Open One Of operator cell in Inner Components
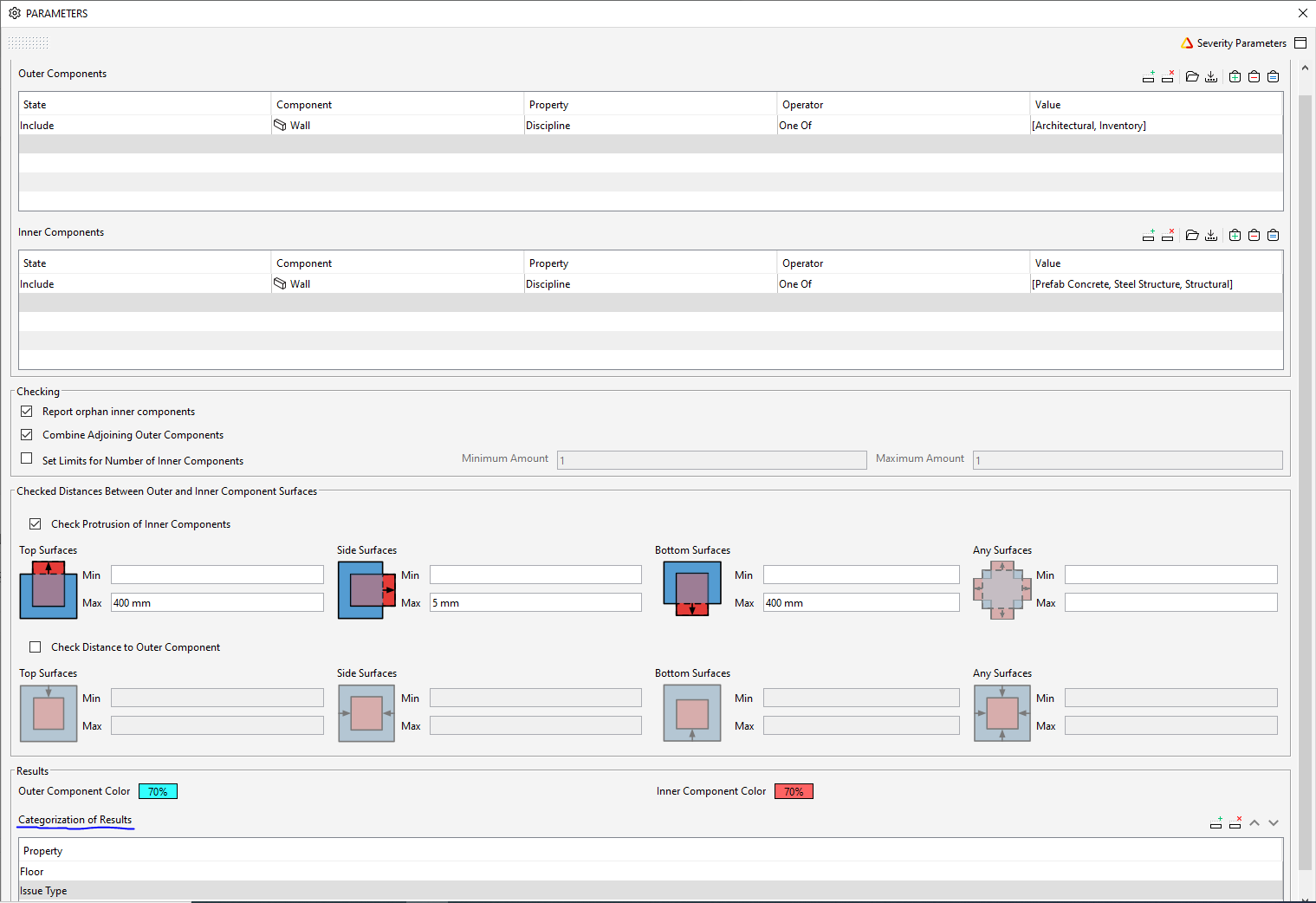 (904, 284)
